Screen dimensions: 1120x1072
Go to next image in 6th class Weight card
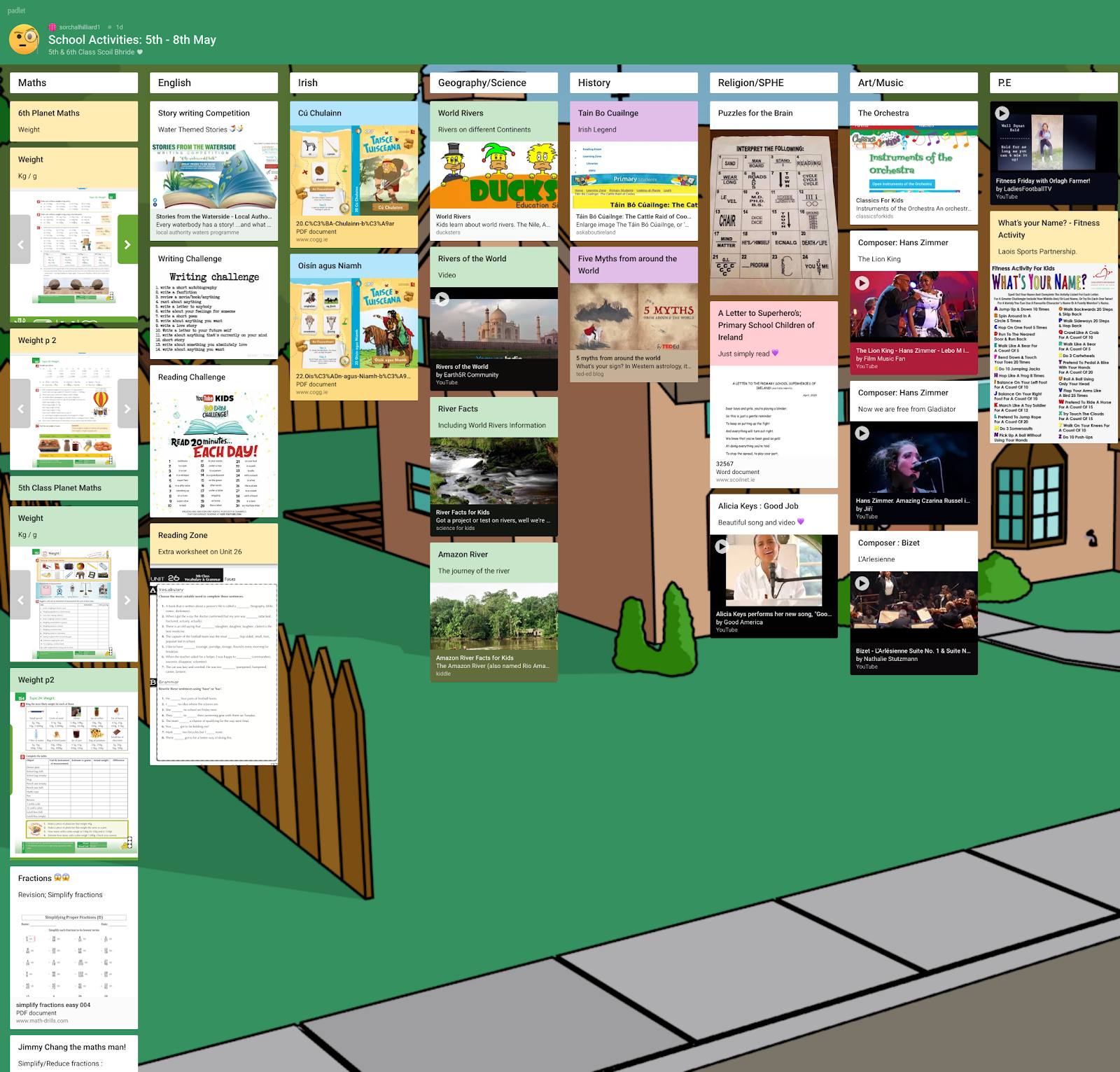[127, 244]
